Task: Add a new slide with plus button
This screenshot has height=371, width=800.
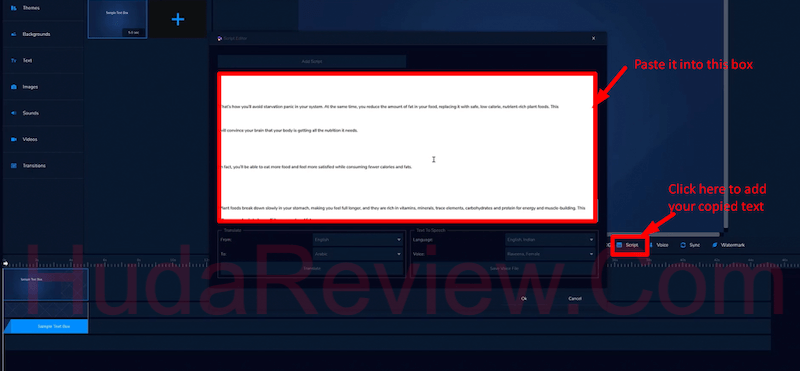Action: tap(178, 19)
